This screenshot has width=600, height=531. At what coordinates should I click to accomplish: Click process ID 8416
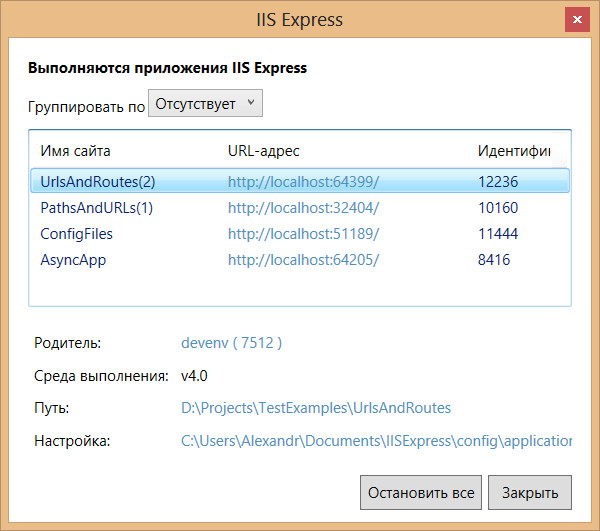click(494, 260)
